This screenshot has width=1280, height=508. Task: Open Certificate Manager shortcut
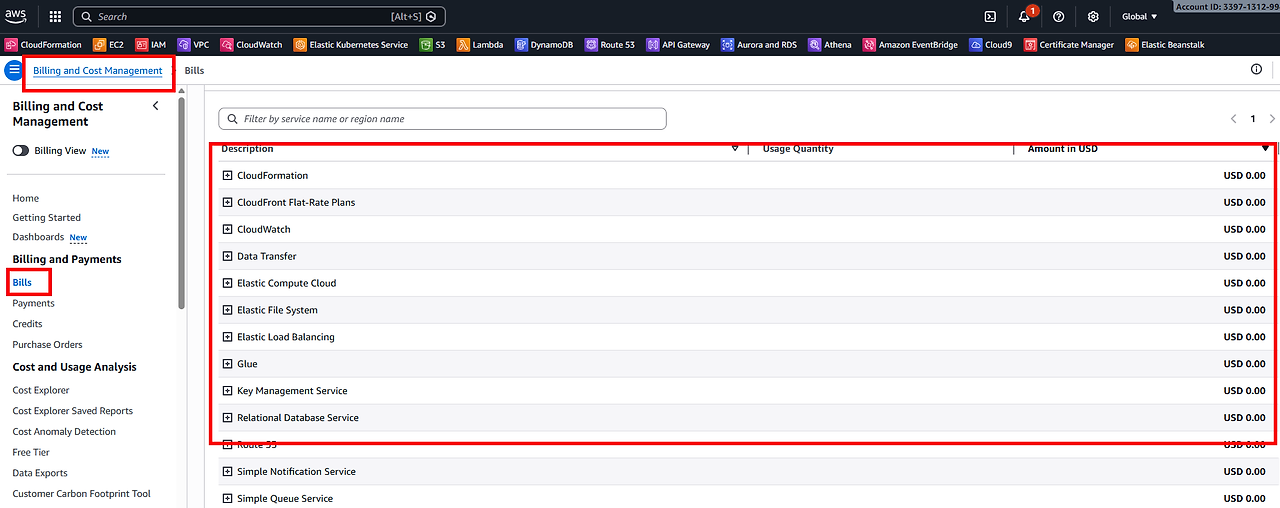(1069, 45)
